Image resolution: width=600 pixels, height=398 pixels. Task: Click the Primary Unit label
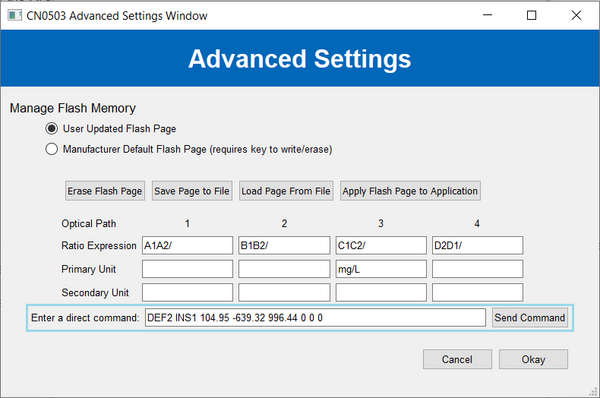(x=88, y=269)
